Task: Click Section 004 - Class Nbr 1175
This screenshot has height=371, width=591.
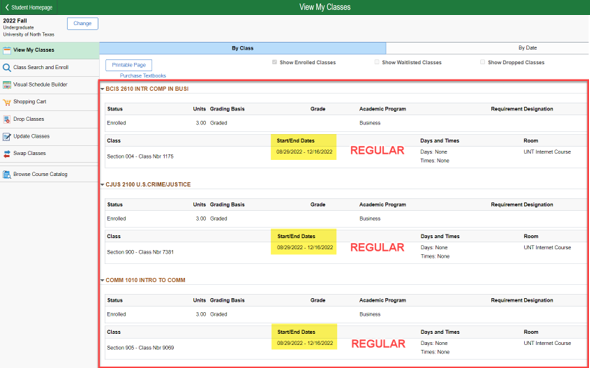Action: (x=140, y=156)
